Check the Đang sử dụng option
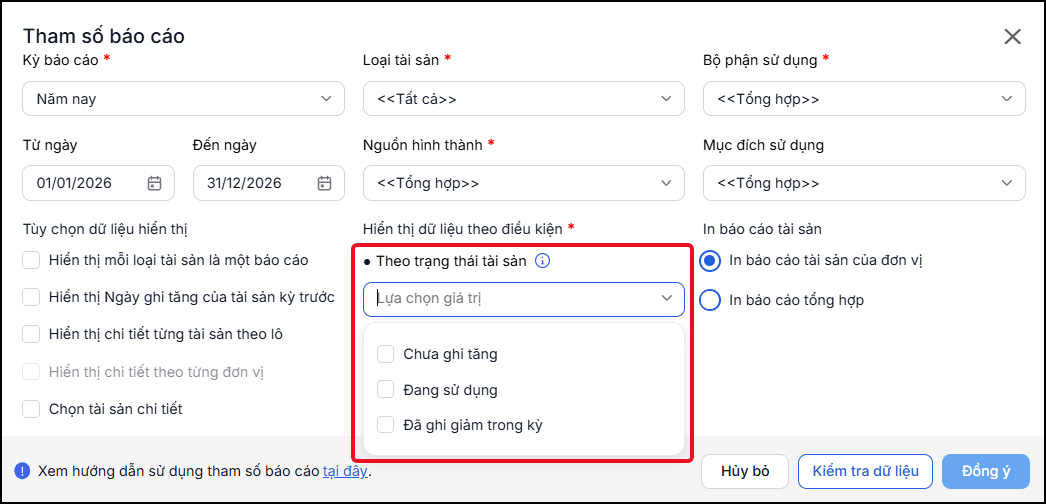This screenshot has height=504, width=1046. (386, 389)
